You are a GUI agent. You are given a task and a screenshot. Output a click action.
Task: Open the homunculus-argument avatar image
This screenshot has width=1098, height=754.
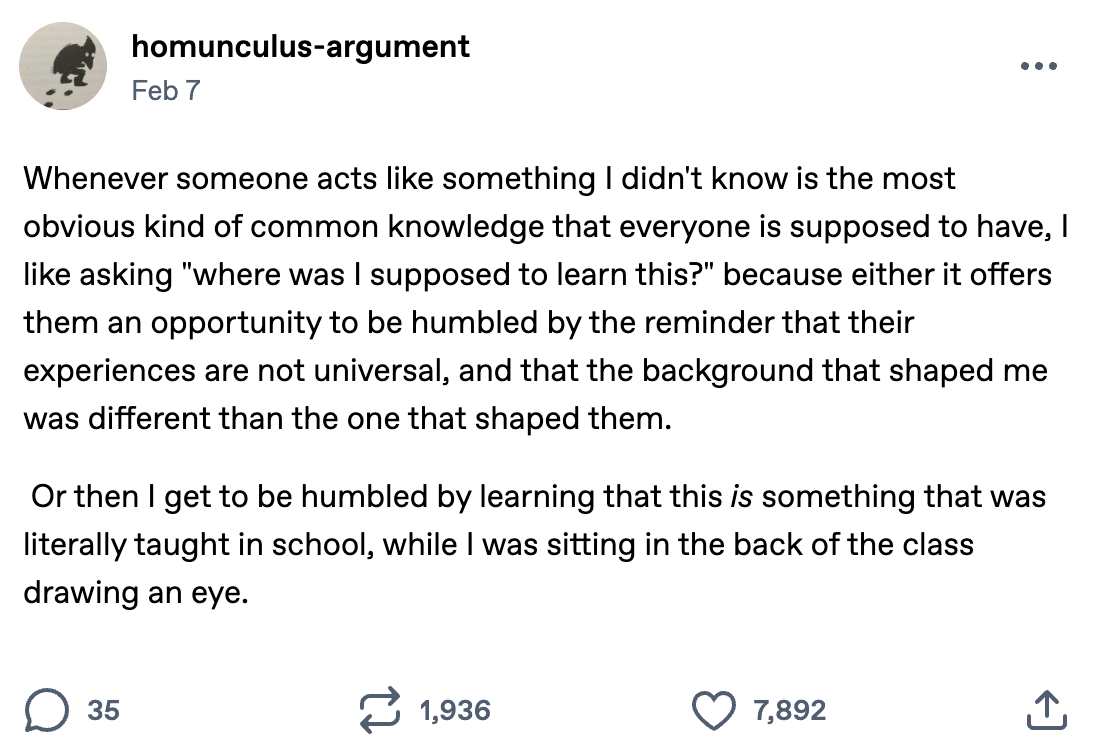coord(65,67)
